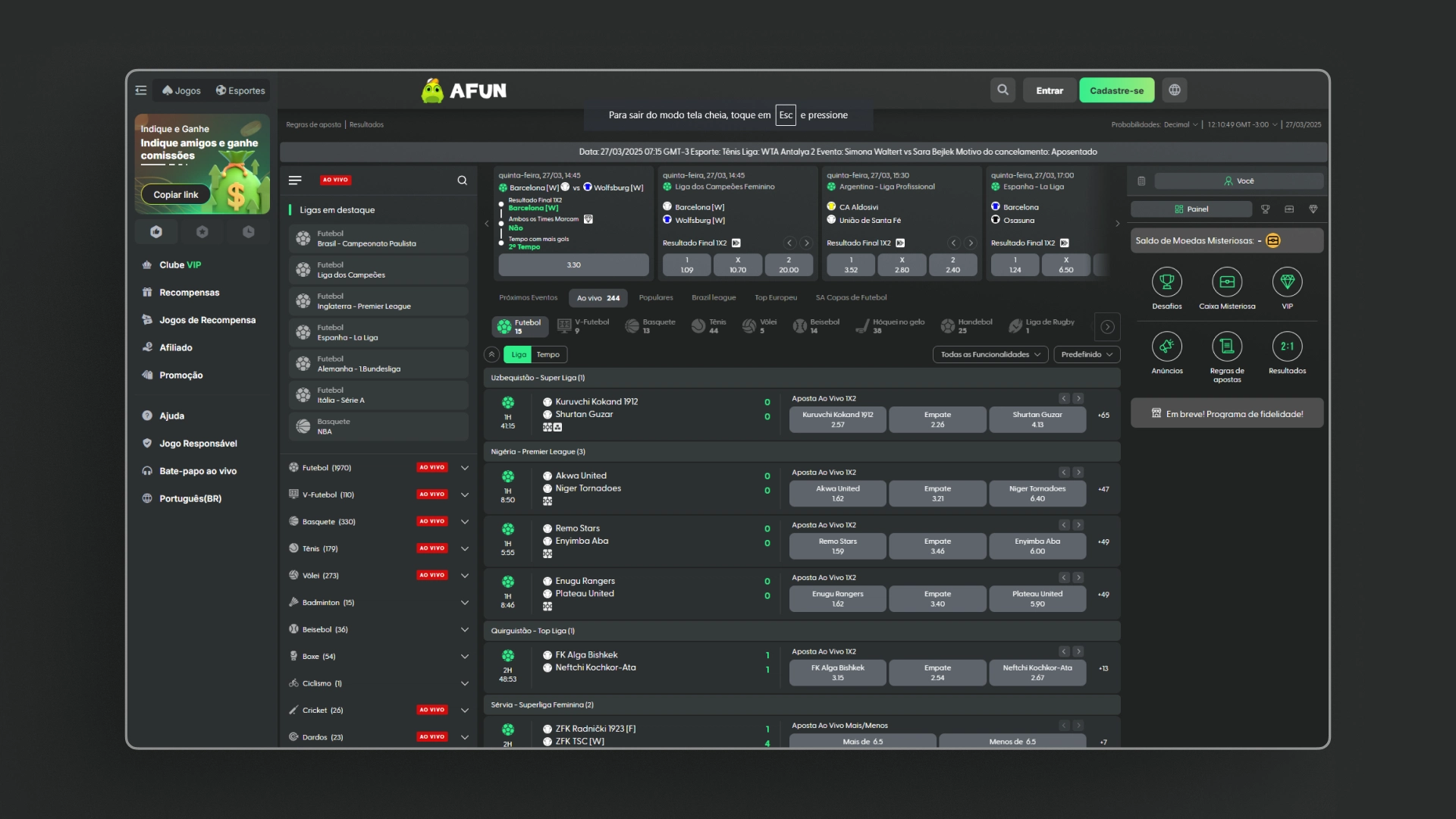Switch to Próximos Eventos tab
The width and height of the screenshot is (1456, 819).
(528, 298)
